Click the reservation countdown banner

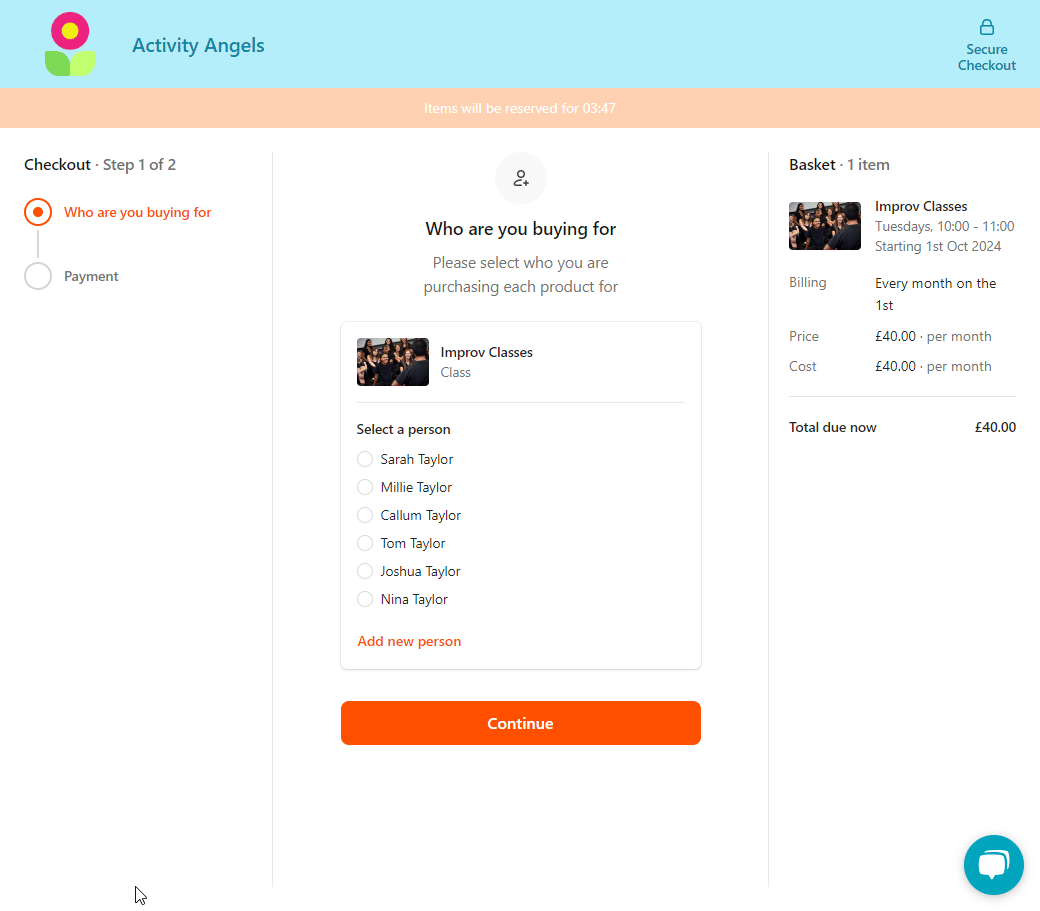click(x=520, y=108)
